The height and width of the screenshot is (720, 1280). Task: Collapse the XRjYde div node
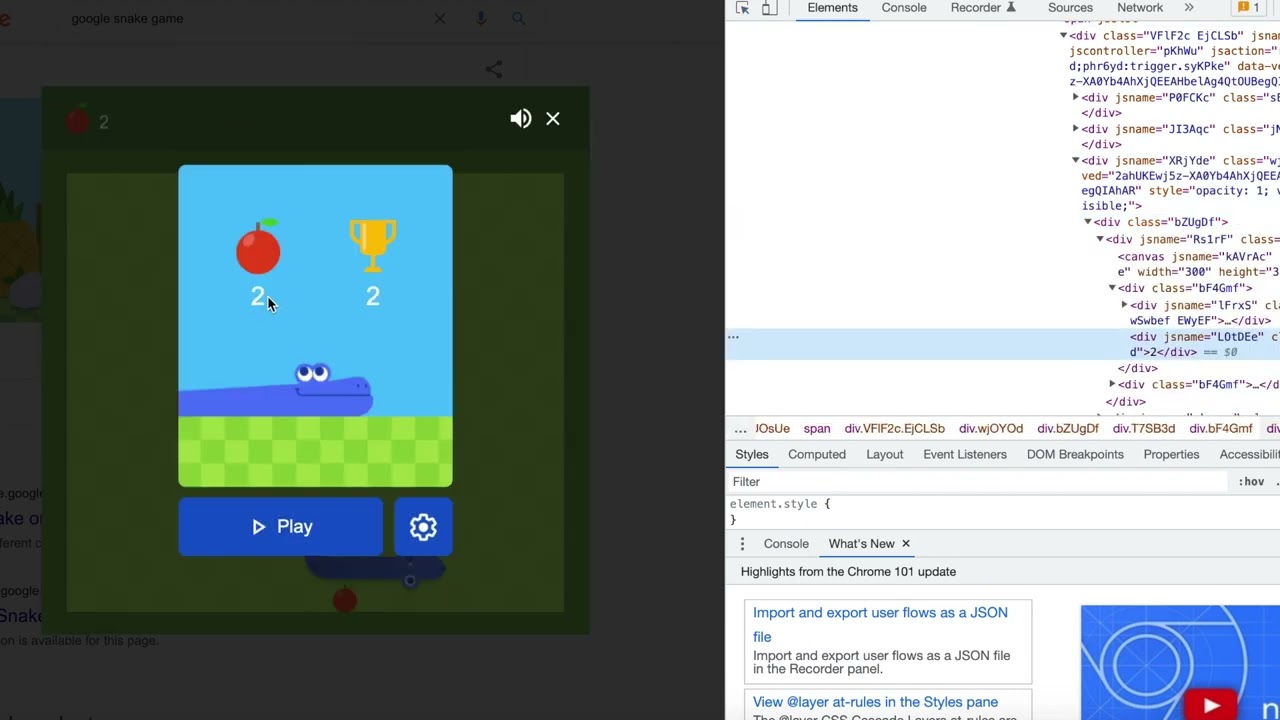1075,160
